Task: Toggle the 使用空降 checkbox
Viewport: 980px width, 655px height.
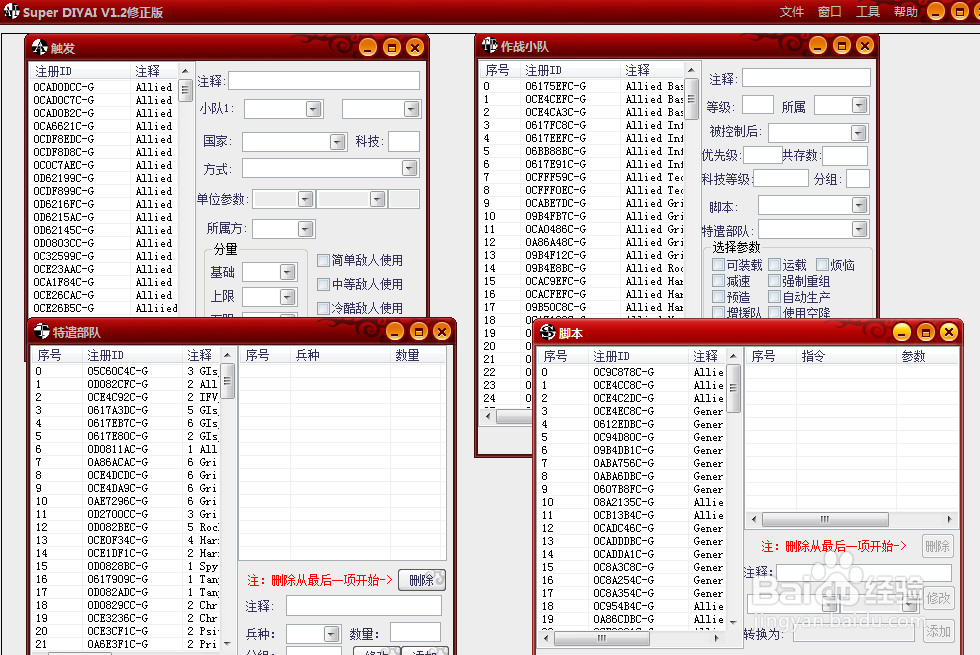Action: click(x=774, y=312)
